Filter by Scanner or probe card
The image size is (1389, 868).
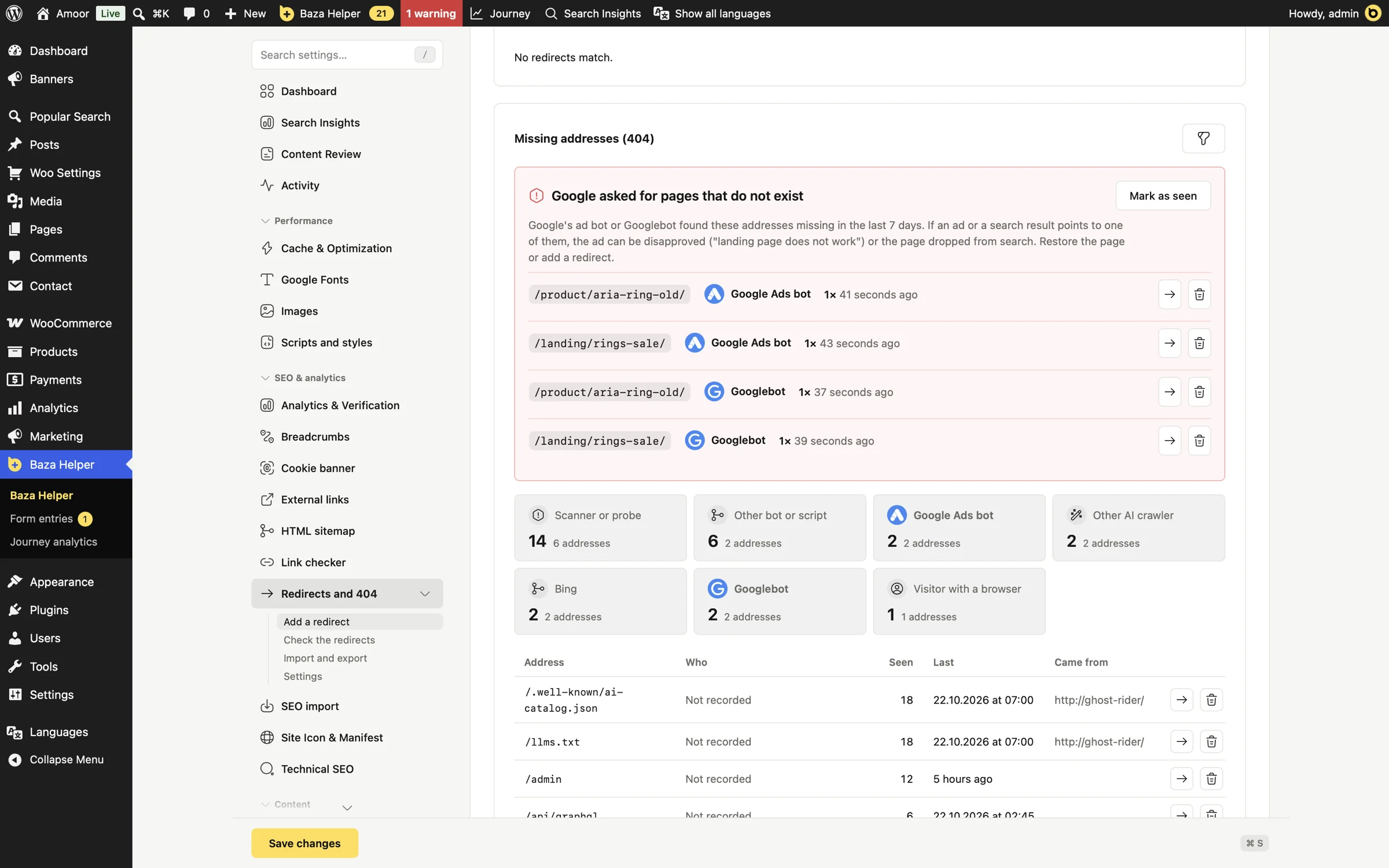coord(600,527)
